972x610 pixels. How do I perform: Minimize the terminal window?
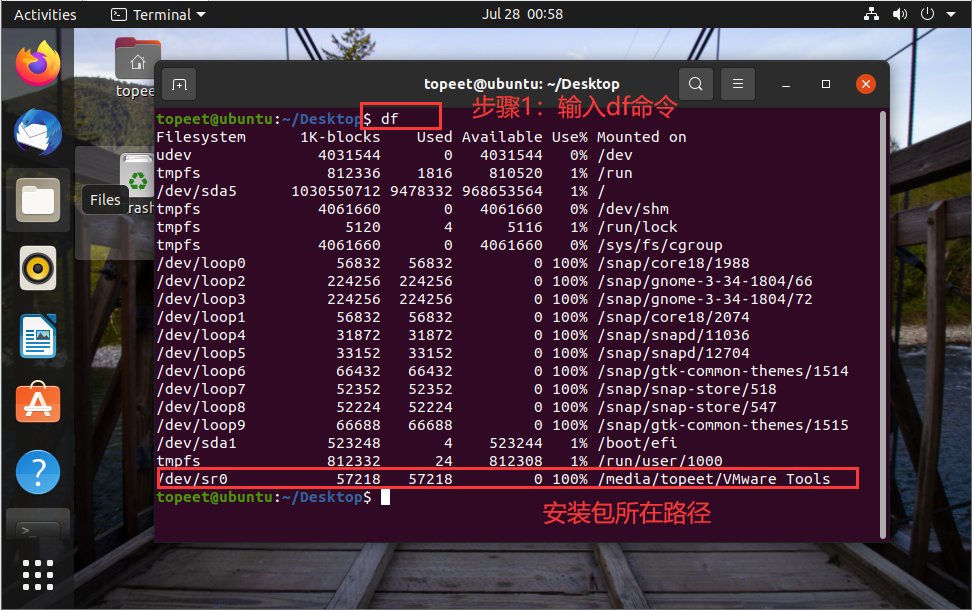(785, 84)
